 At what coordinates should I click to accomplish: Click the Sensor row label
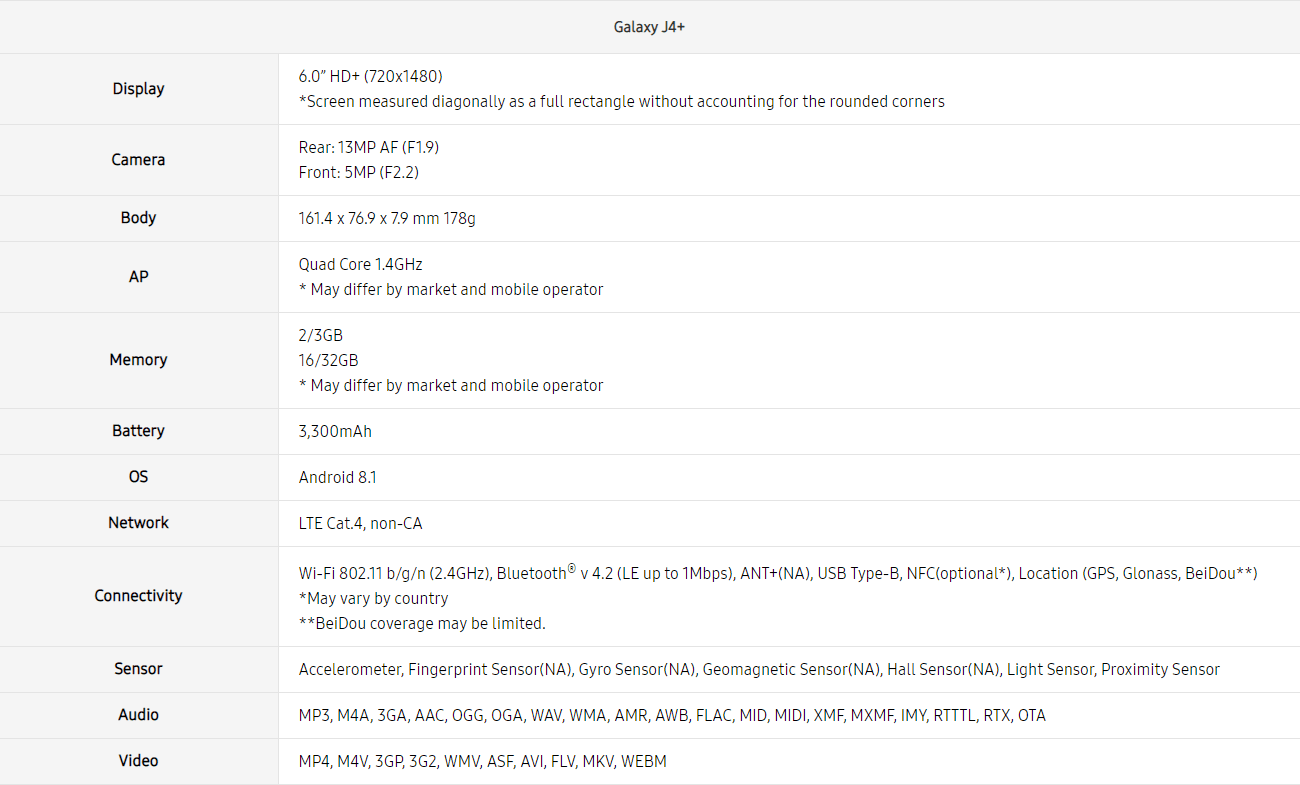[138, 669]
